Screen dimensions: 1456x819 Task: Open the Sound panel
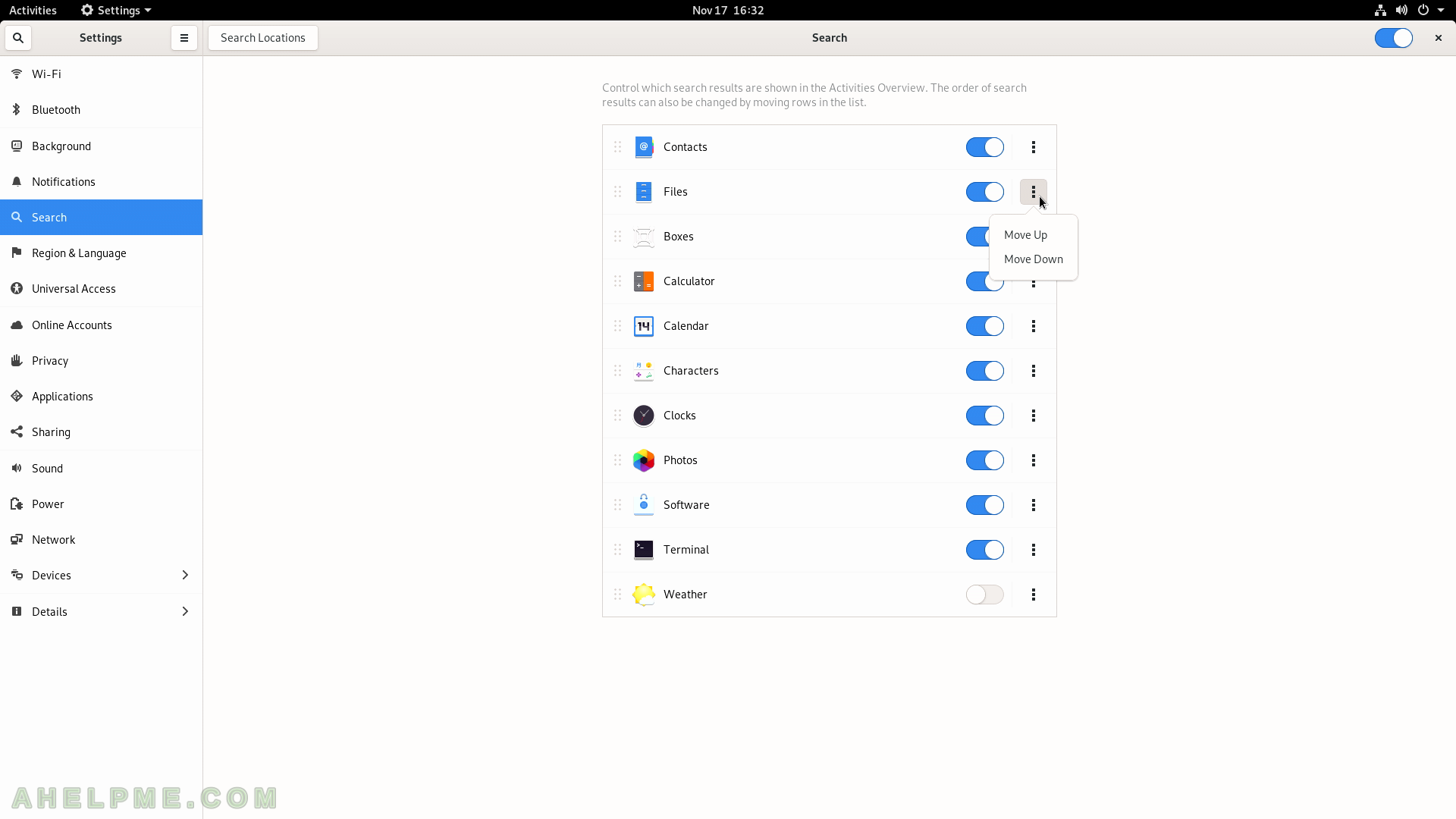(102, 469)
